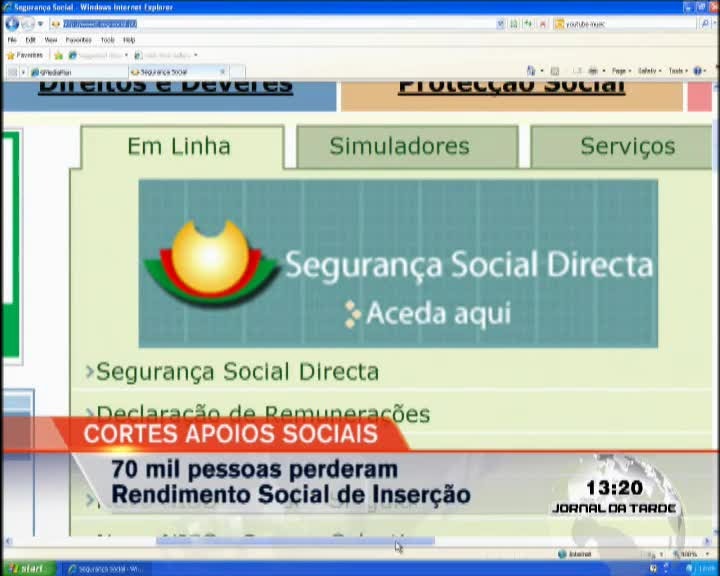The image size is (720, 576).
Task: Switch to the Simuladores tab
Action: 399,146
